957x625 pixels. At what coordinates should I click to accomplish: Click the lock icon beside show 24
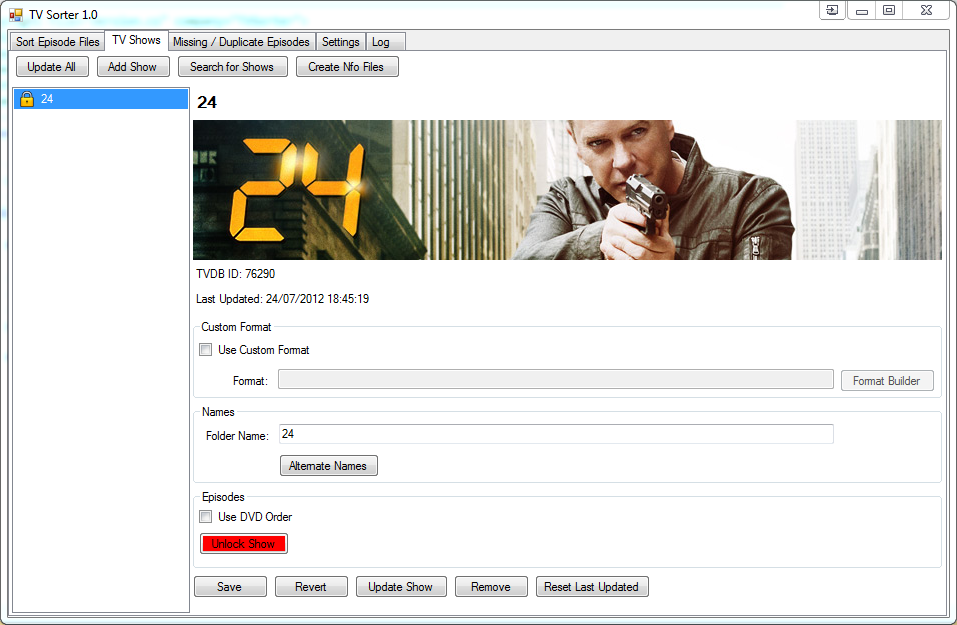[27, 99]
